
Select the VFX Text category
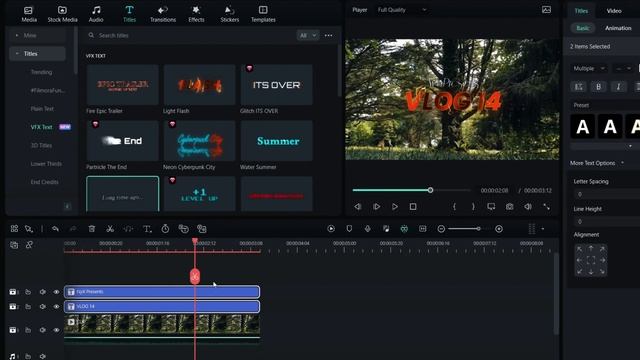click(x=41, y=127)
